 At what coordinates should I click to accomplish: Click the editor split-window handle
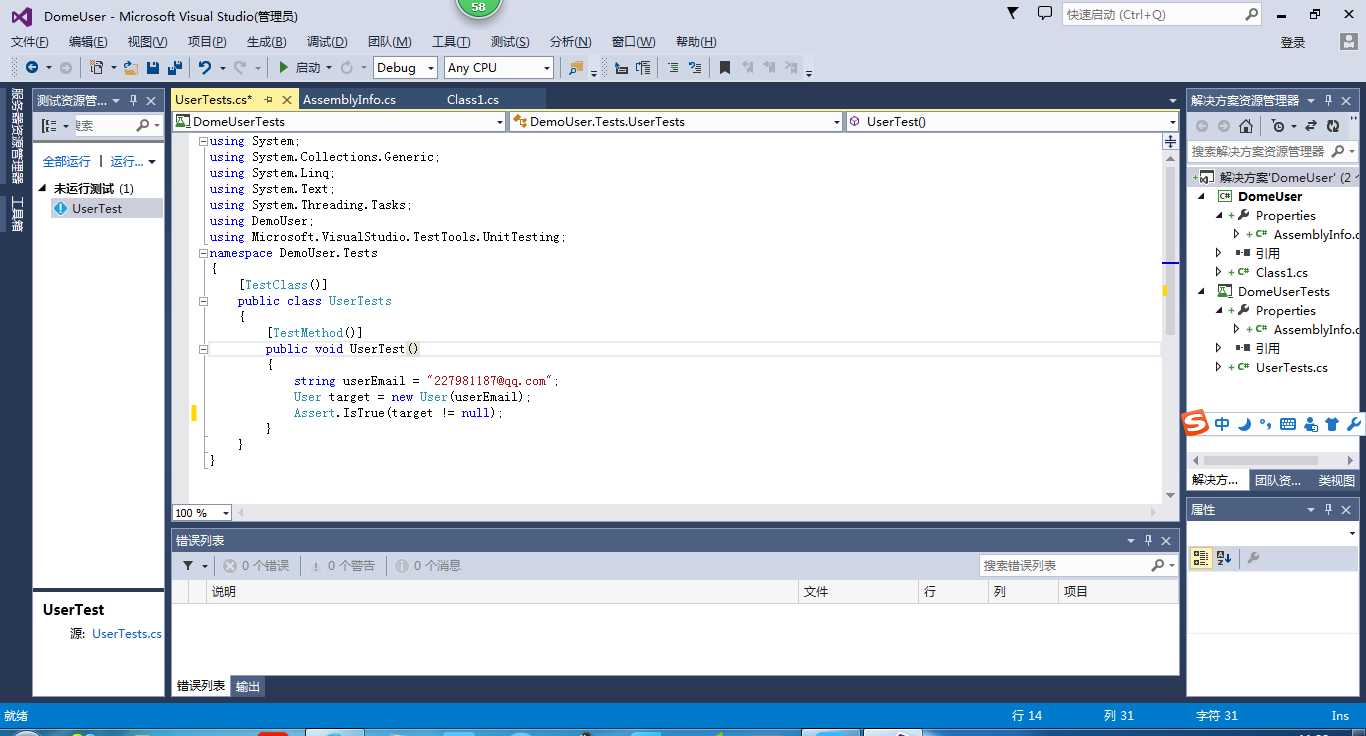coord(1170,142)
